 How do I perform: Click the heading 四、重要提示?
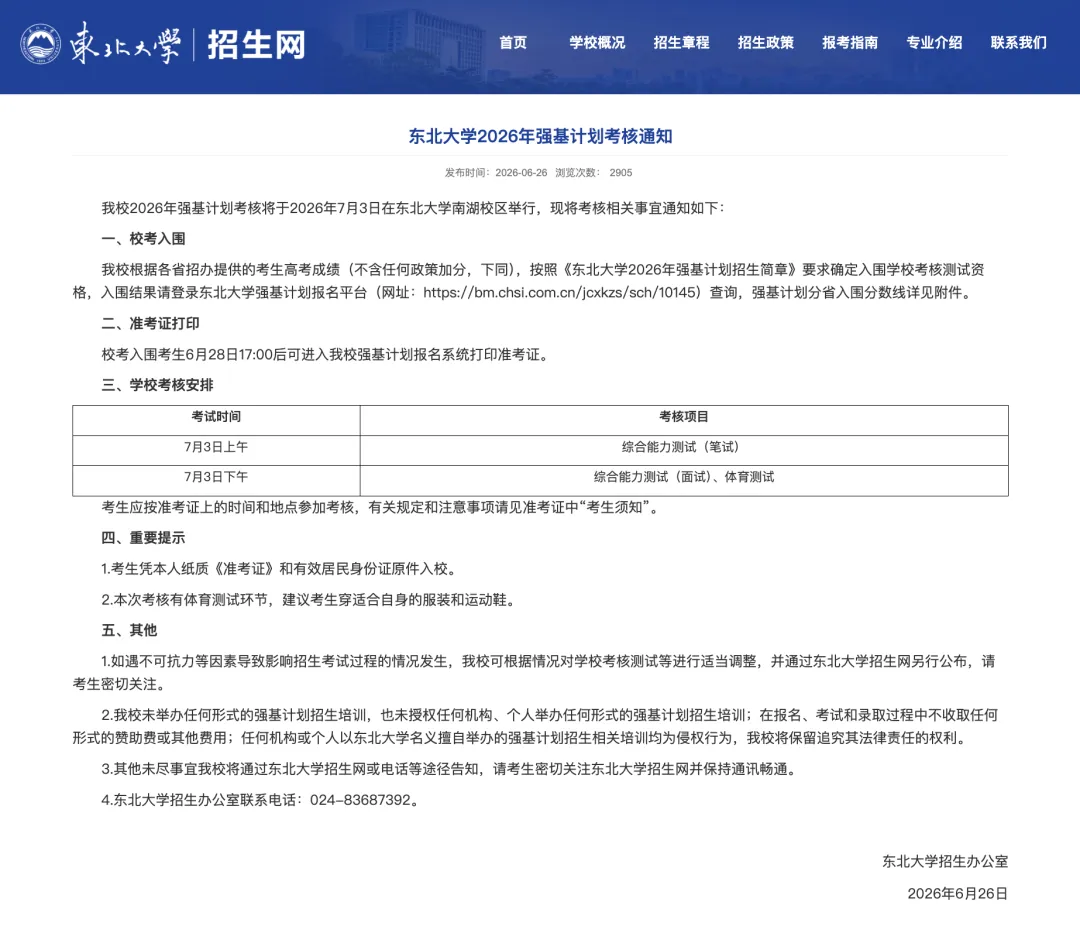click(143, 538)
